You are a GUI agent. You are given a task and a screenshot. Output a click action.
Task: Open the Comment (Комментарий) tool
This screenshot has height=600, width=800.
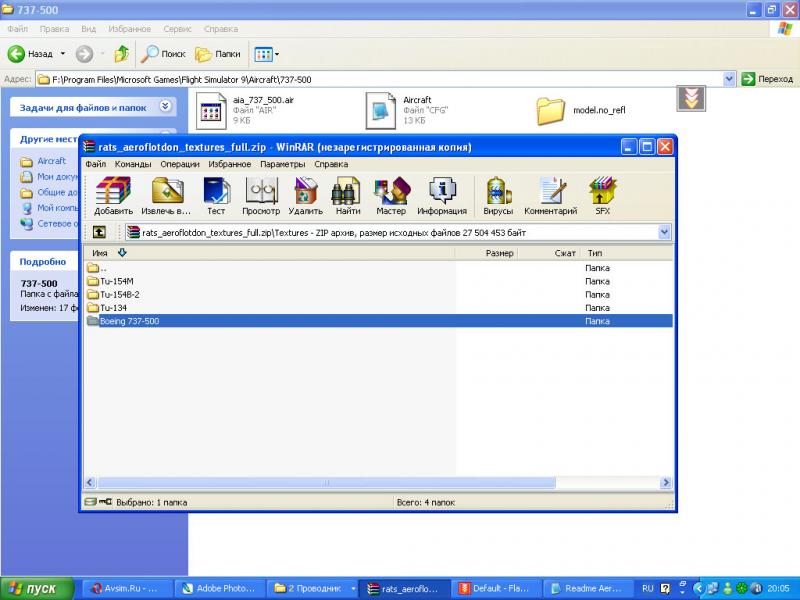click(x=551, y=195)
